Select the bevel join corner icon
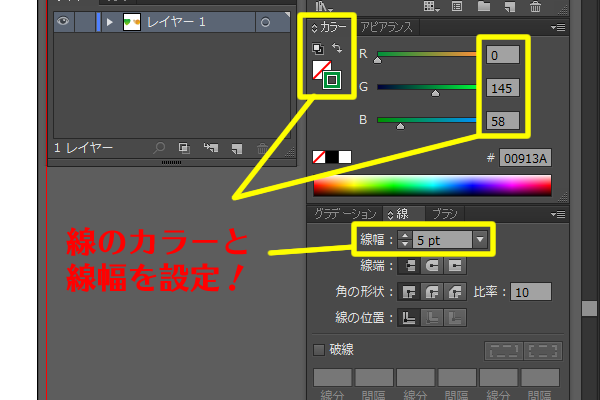 (x=455, y=292)
